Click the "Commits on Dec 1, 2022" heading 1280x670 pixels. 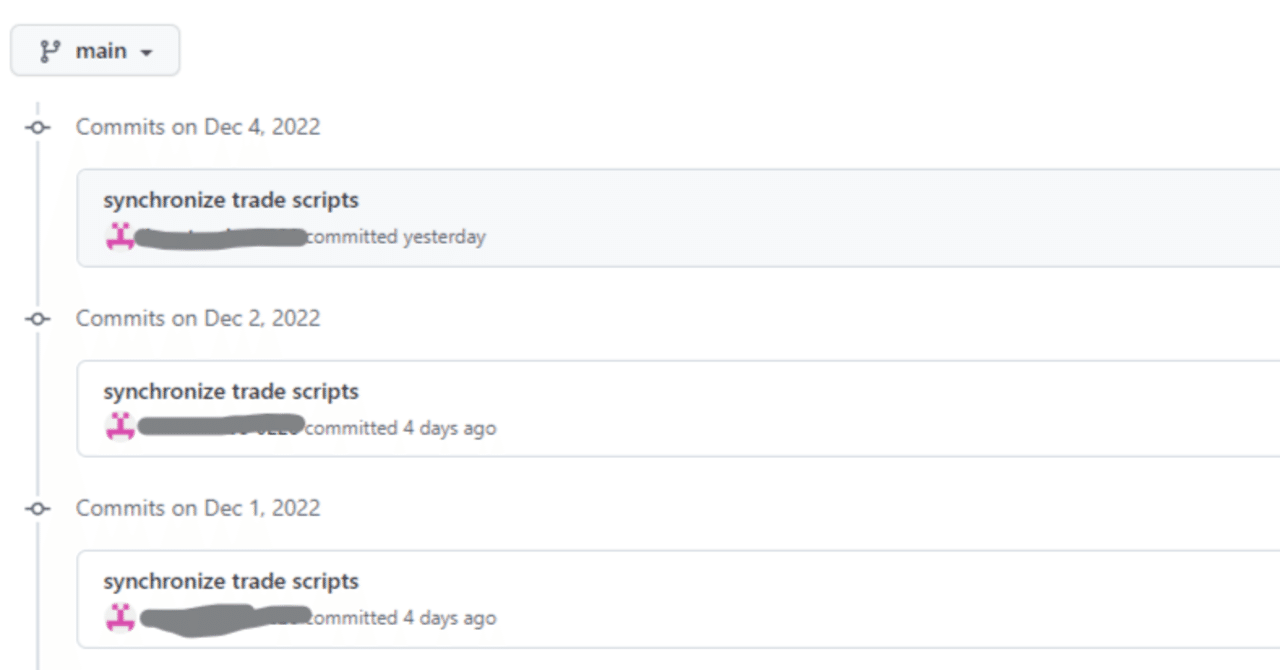coord(198,508)
